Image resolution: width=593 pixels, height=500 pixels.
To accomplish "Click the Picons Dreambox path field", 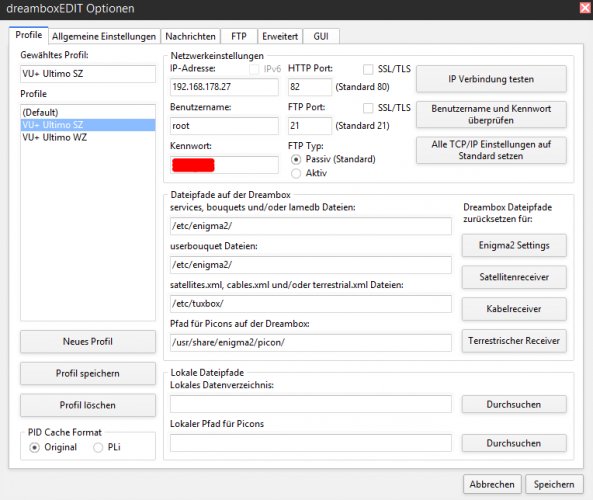I will (310, 343).
